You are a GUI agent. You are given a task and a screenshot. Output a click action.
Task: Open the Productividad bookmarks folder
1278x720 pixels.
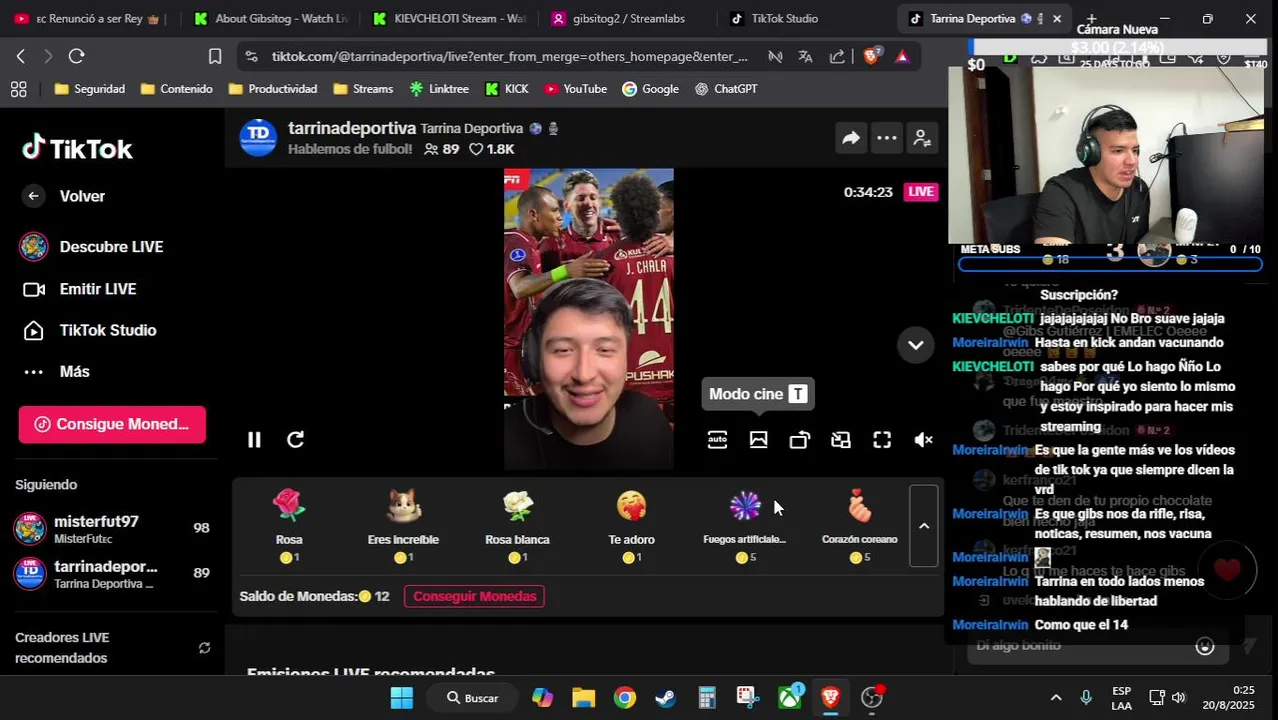pyautogui.click(x=273, y=89)
